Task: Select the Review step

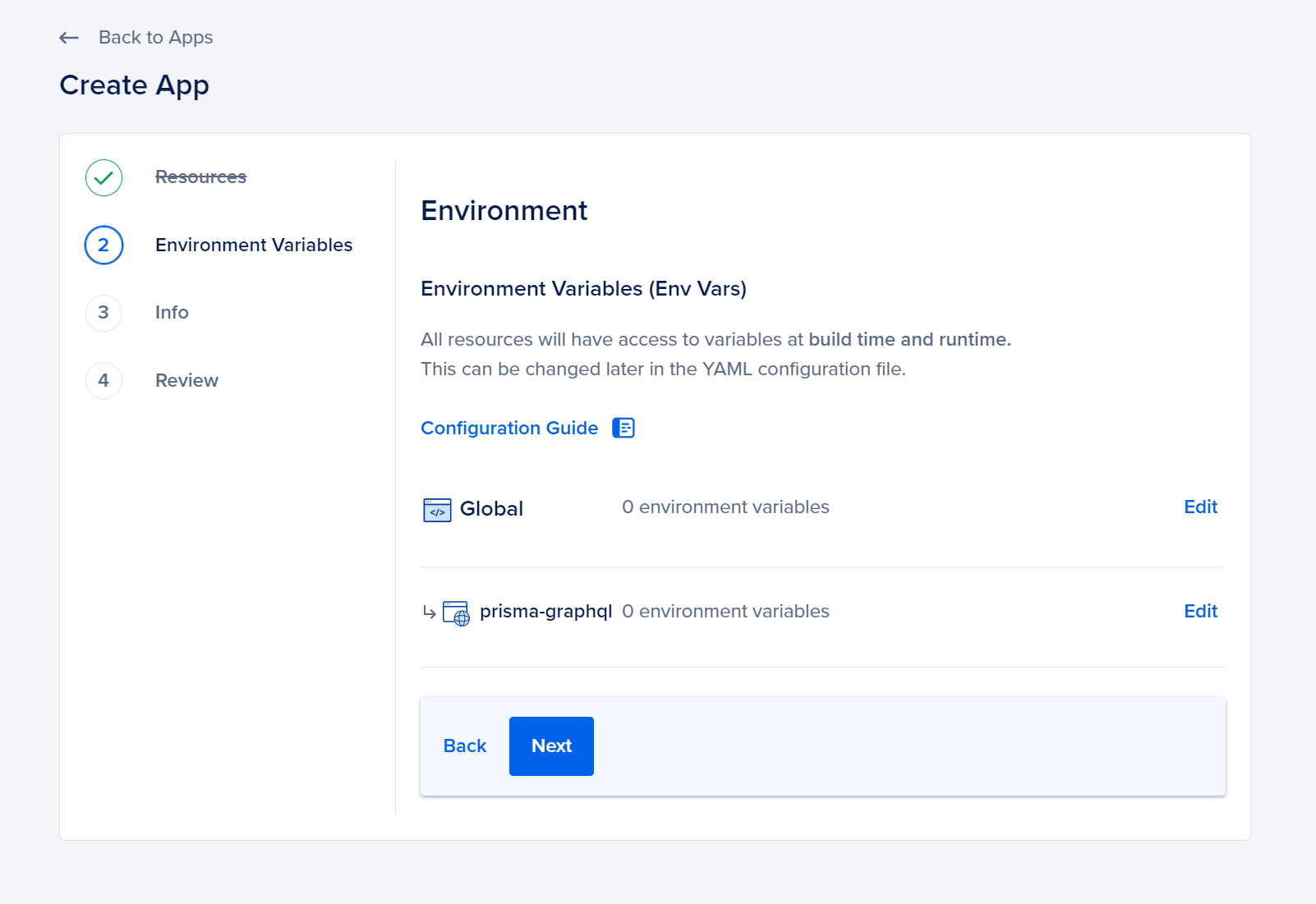Action: [186, 380]
